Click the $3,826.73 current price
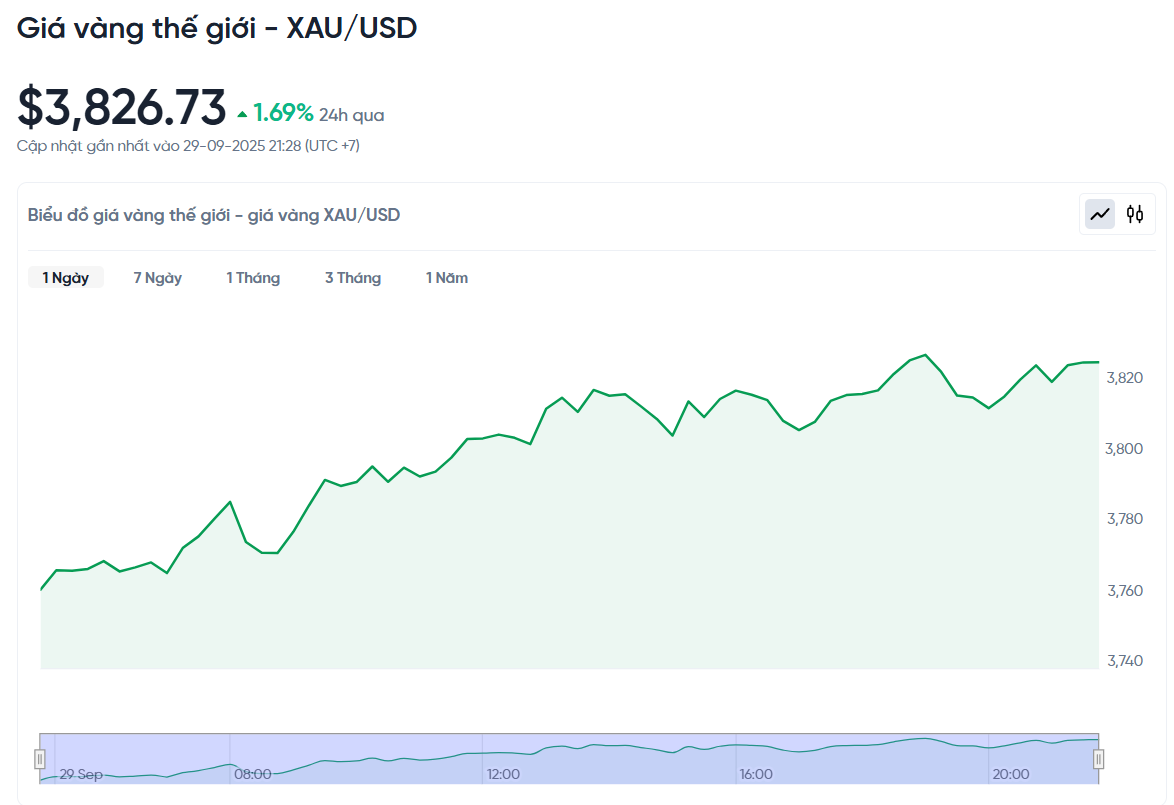 pos(122,108)
